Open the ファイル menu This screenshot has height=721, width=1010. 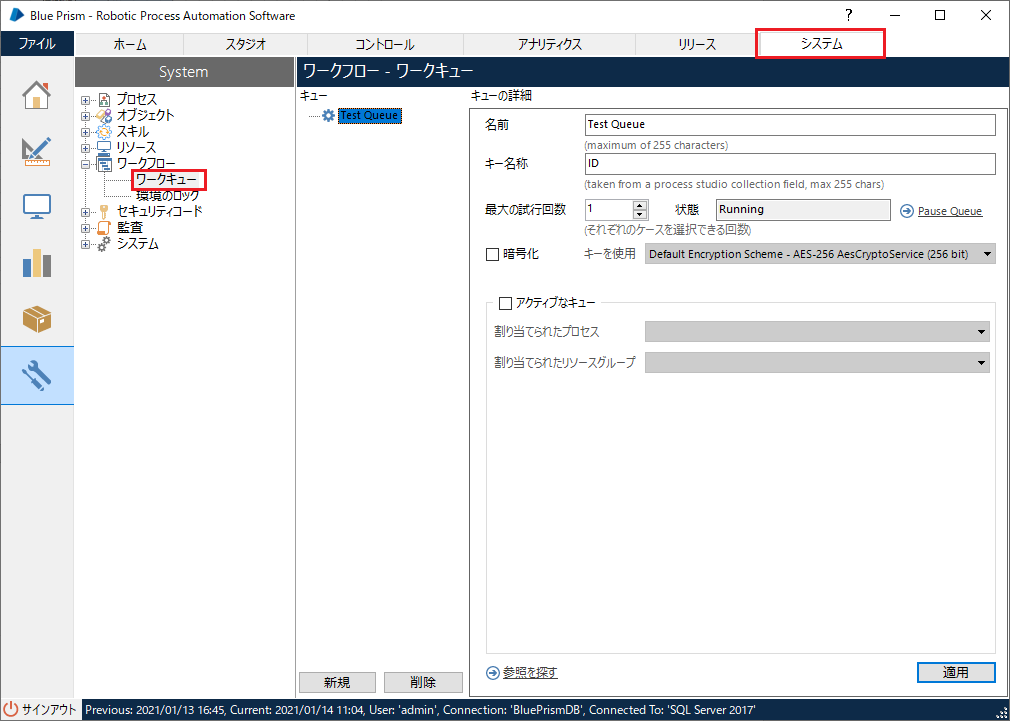click(x=37, y=44)
